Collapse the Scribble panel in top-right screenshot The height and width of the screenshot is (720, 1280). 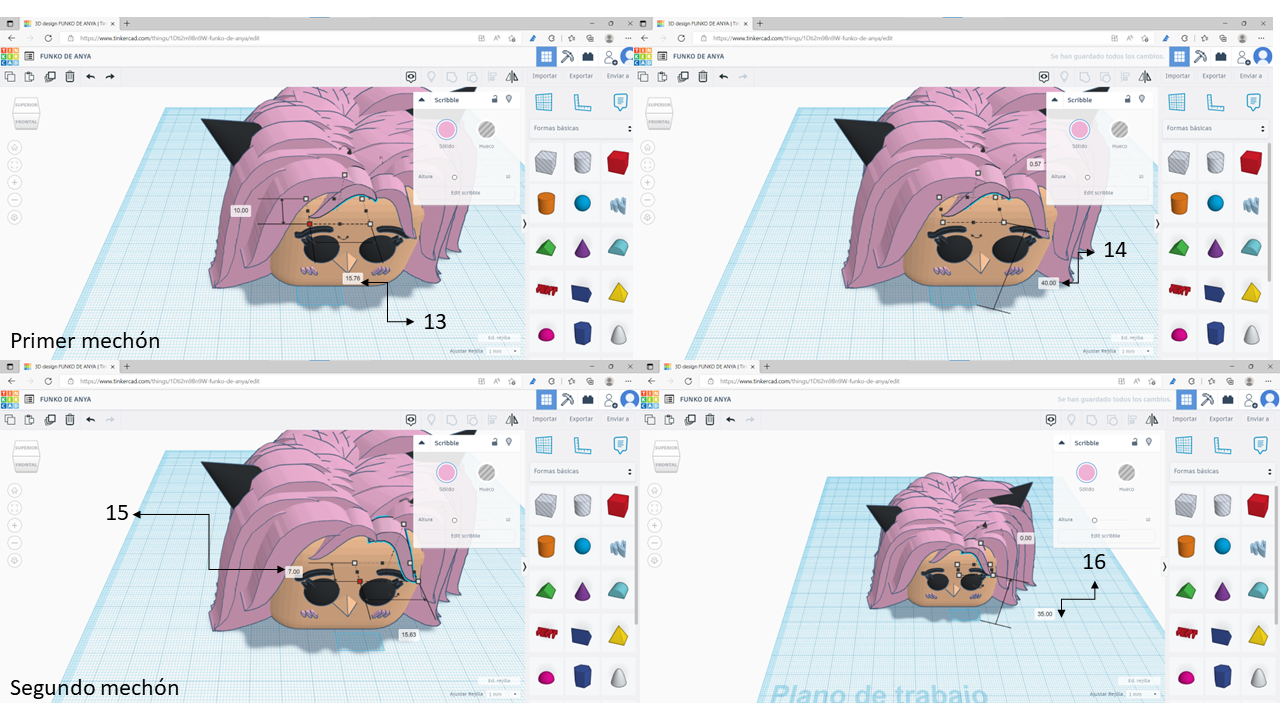pyautogui.click(x=1056, y=100)
